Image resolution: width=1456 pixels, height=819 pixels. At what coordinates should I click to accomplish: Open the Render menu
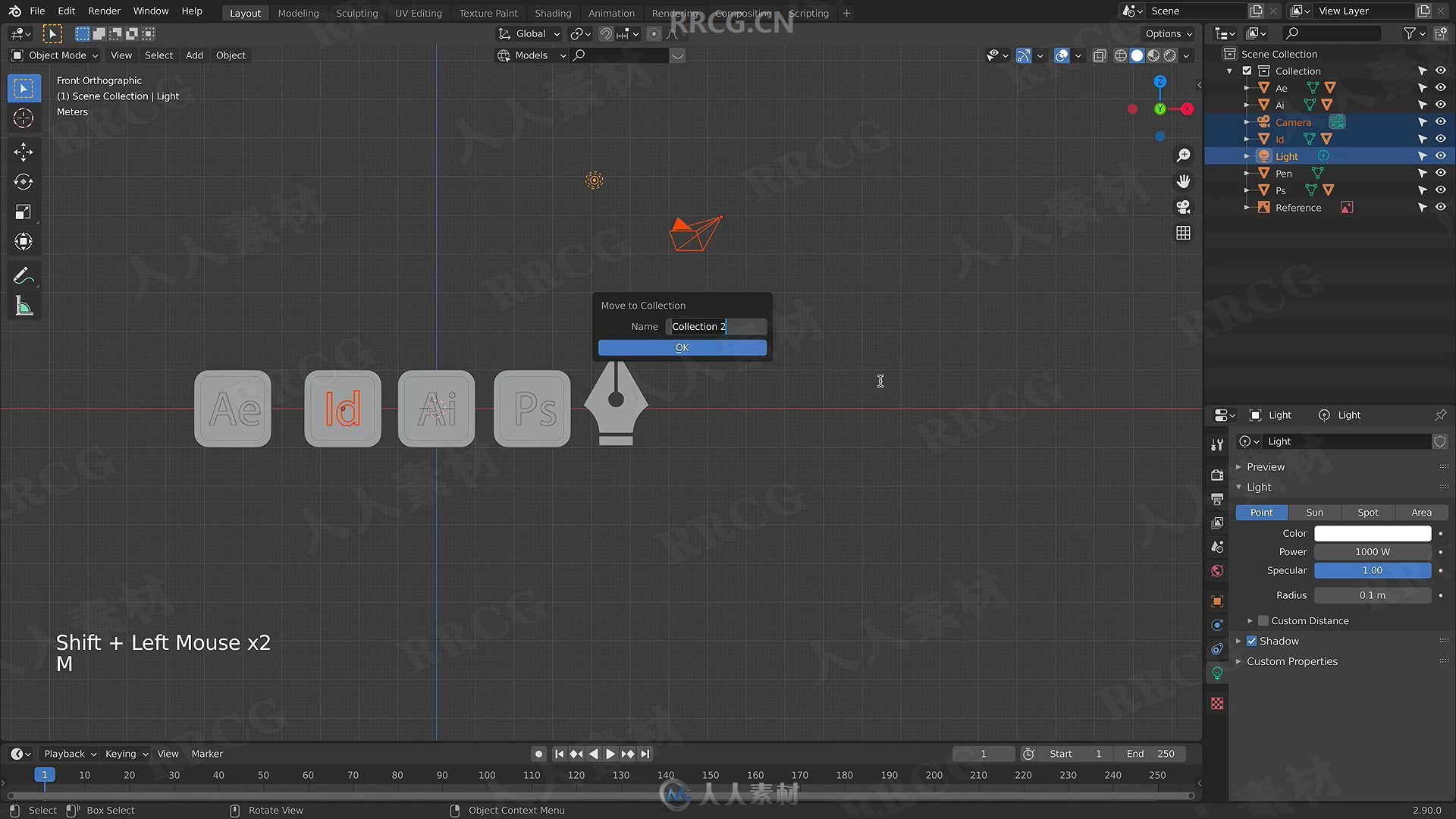tap(104, 11)
